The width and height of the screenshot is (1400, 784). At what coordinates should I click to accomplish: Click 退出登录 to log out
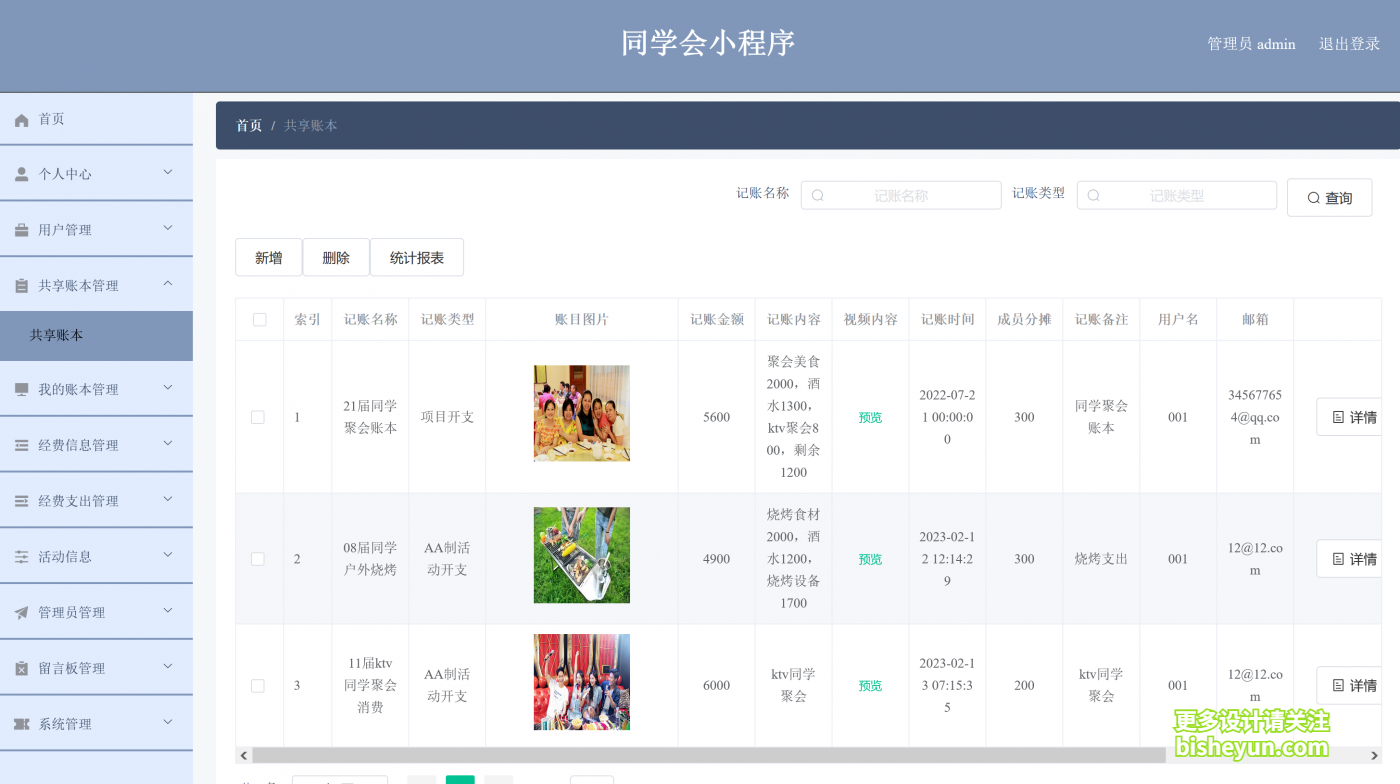click(1349, 44)
